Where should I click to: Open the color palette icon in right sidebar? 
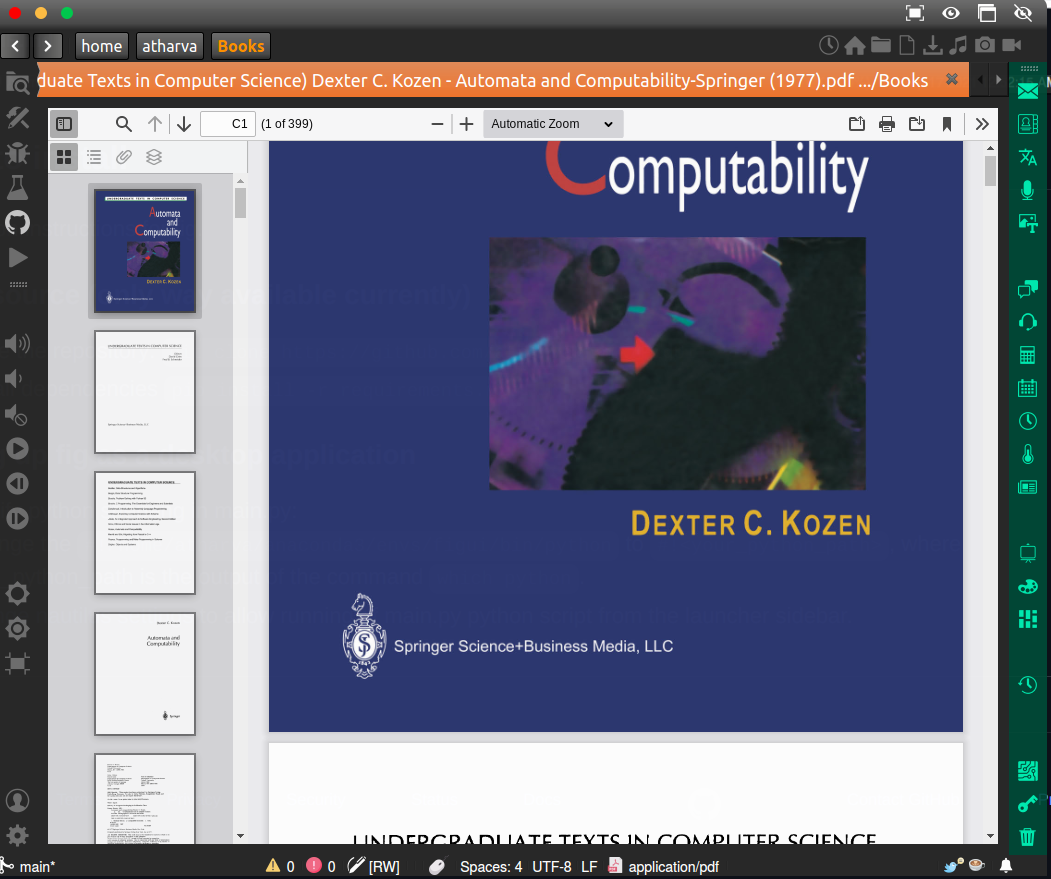coord(1028,587)
